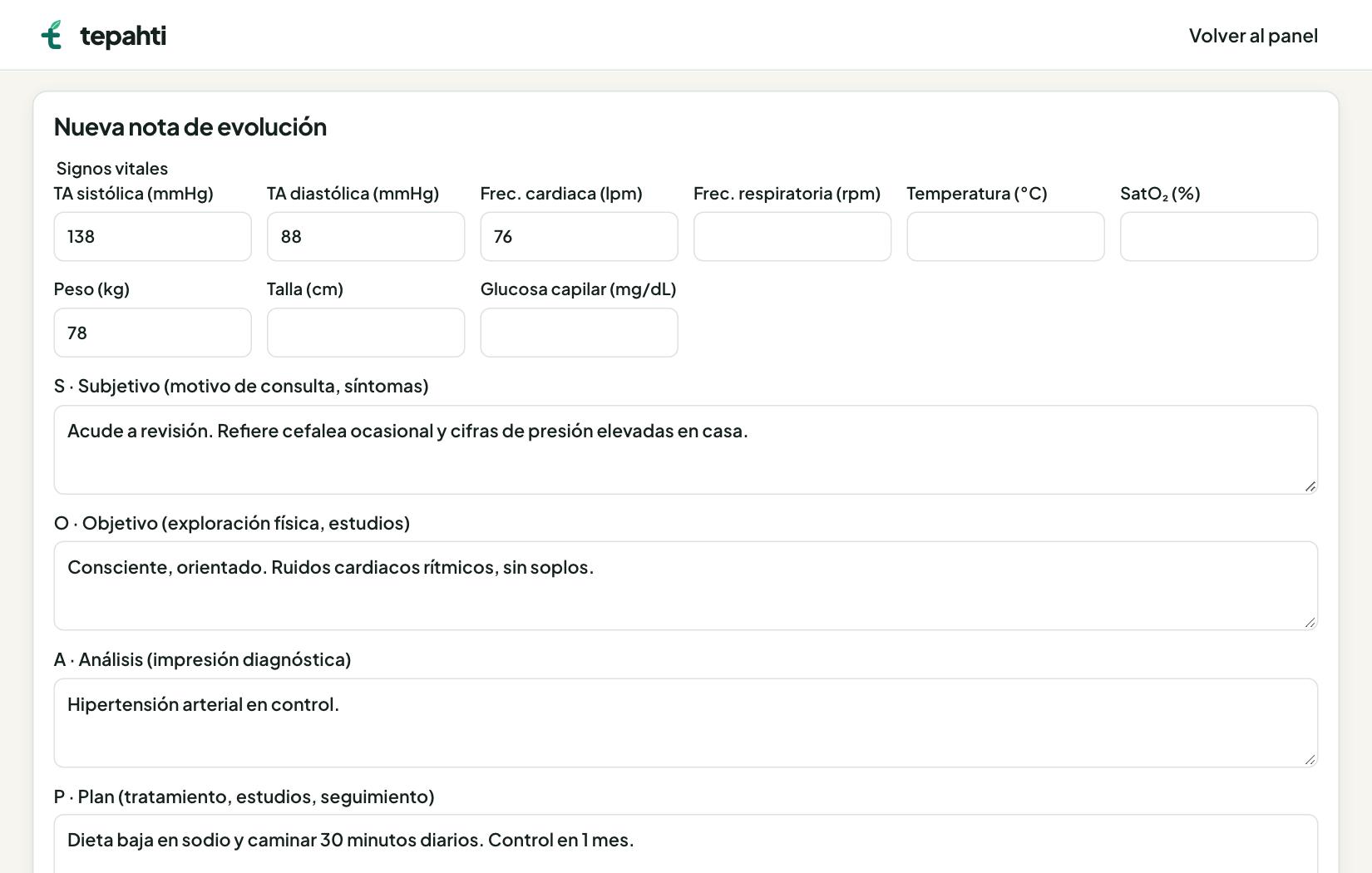This screenshot has height=873, width=1372.
Task: Click the Frec. cardiaca field showing 76
Action: click(x=580, y=237)
